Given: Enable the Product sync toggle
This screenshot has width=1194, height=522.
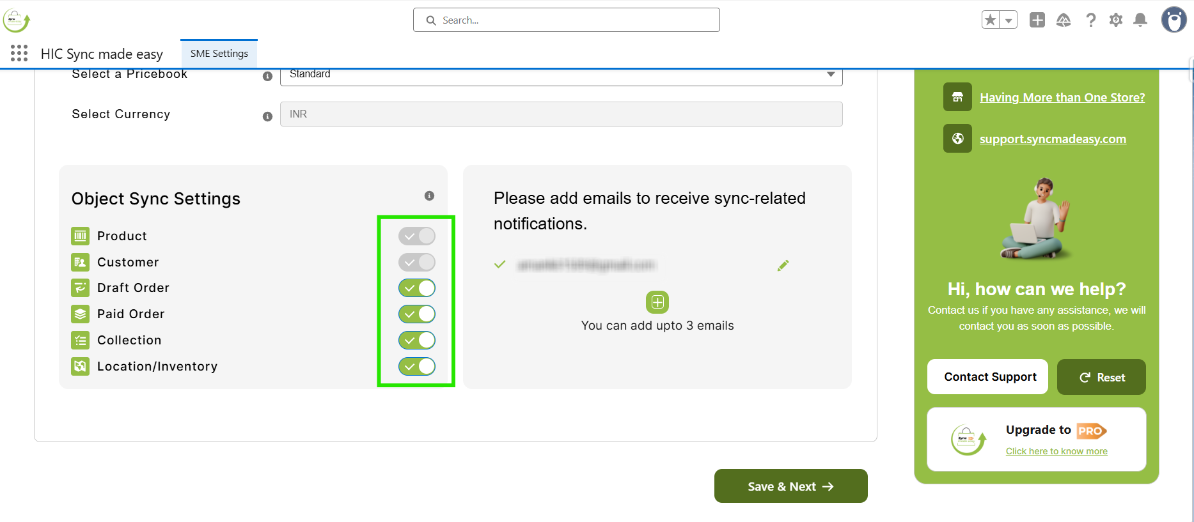Looking at the screenshot, I should [x=417, y=236].
